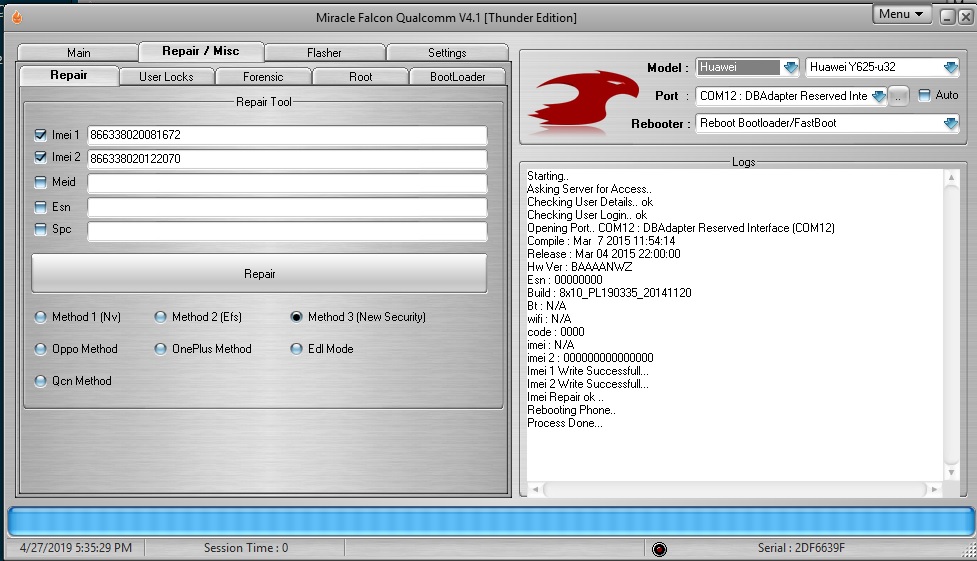This screenshot has height=561, width=977.
Task: Click the Meid input field
Action: click(x=287, y=183)
